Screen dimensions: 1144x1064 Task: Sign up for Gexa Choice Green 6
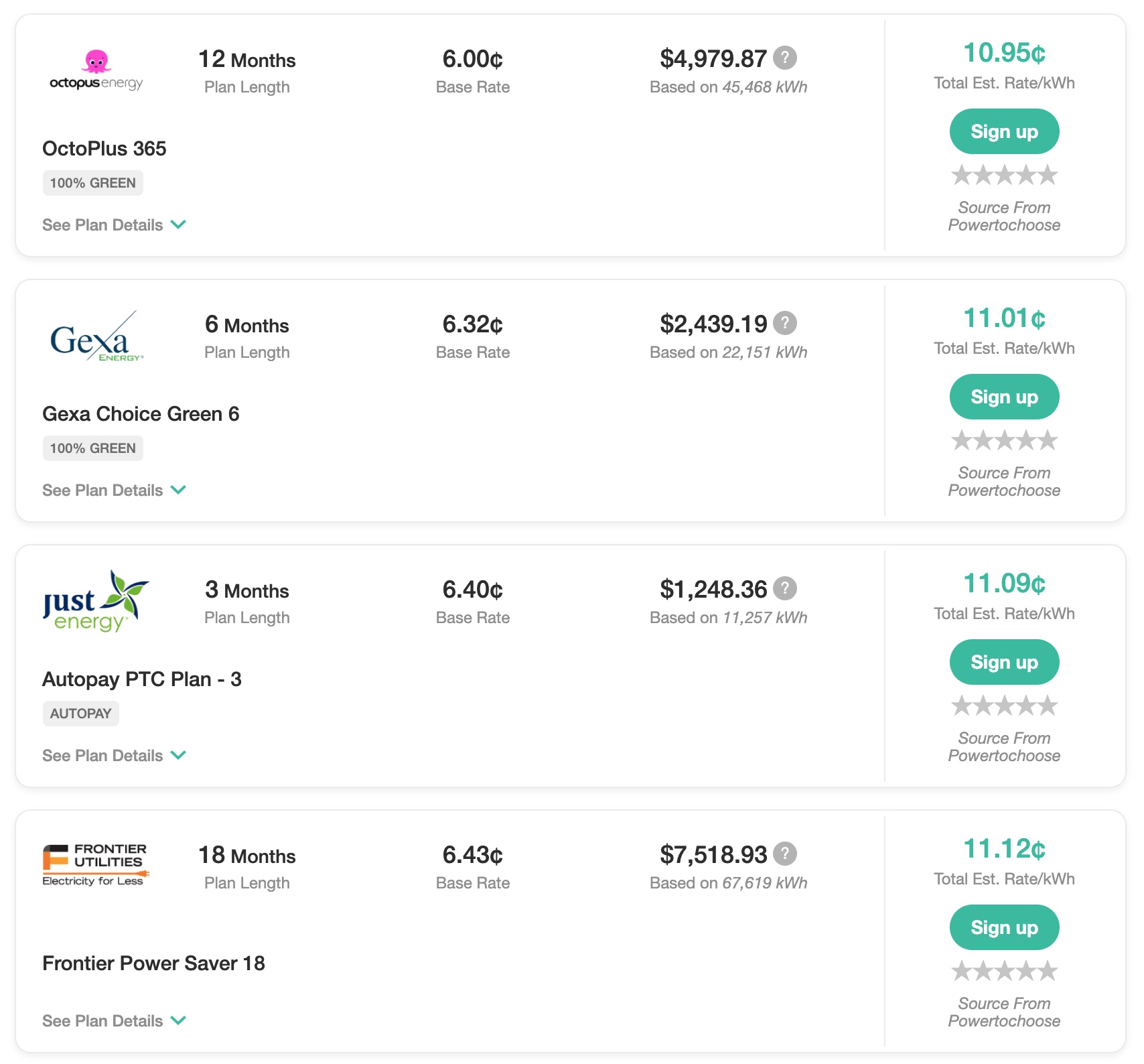(1003, 397)
